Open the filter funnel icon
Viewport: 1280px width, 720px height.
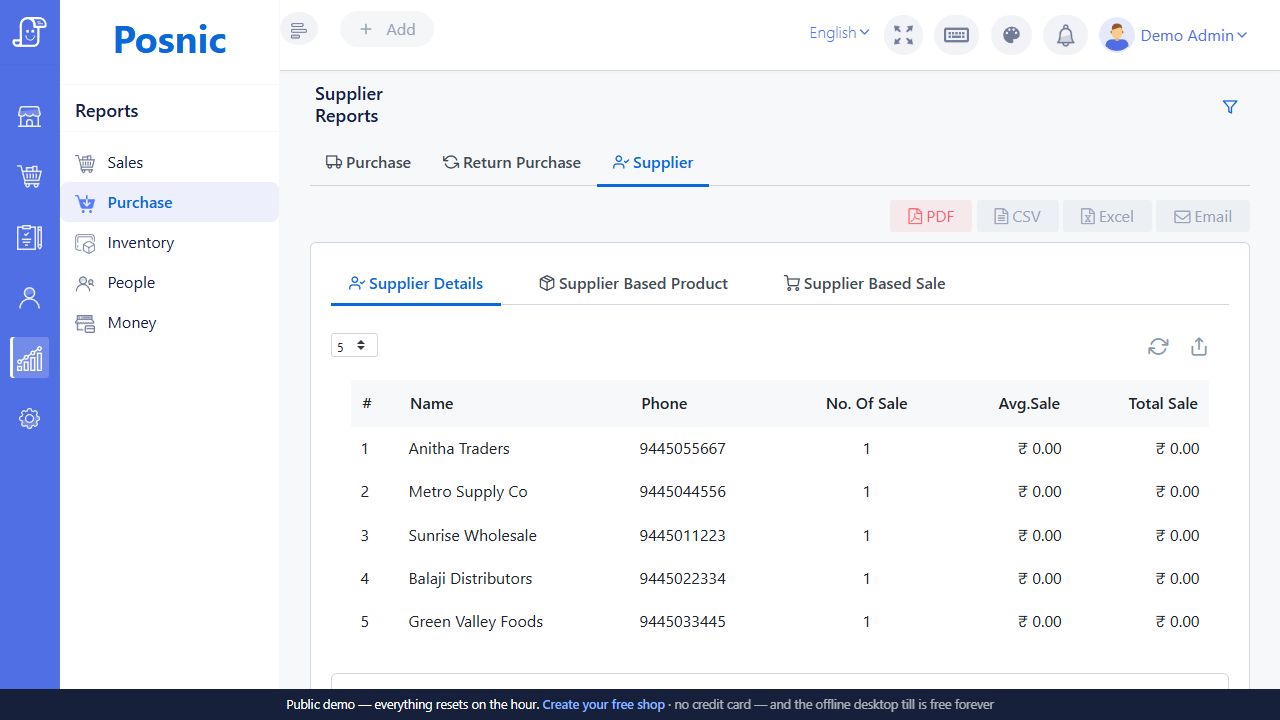[1230, 107]
